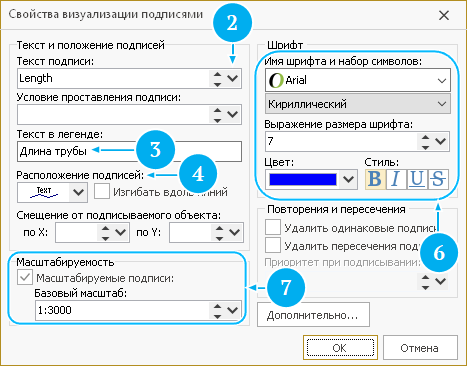Image resolution: width=467 pixels, height=366 pixels.
Task: Expand the Length label text dropdown arrow
Action: (x=232, y=79)
